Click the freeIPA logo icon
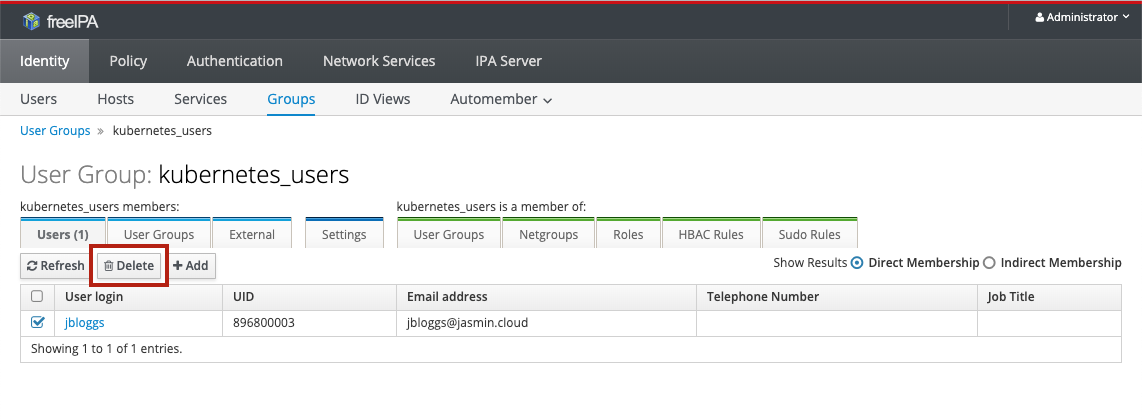This screenshot has width=1142, height=420. (31, 22)
